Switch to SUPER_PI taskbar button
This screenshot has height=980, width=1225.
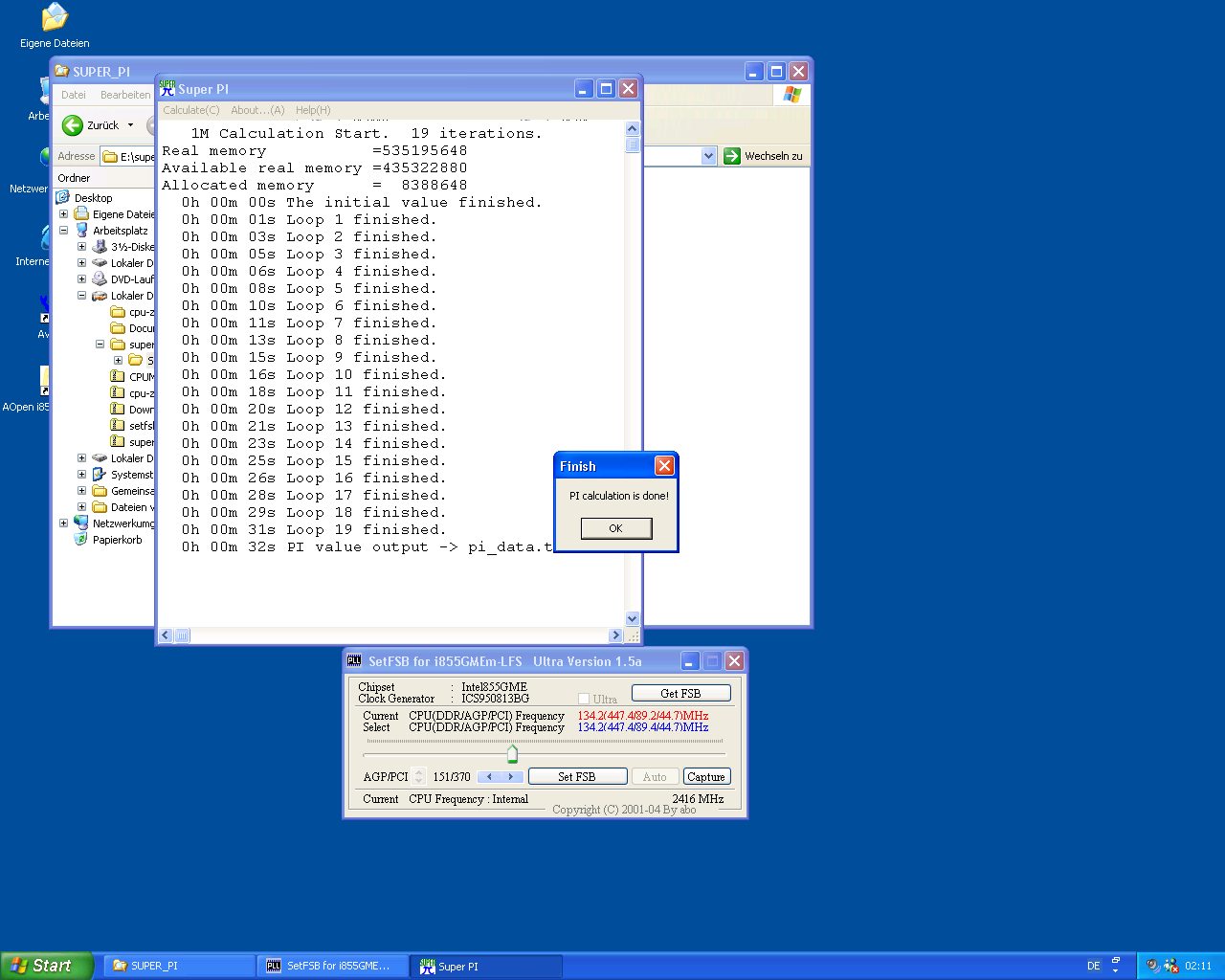click(x=179, y=966)
